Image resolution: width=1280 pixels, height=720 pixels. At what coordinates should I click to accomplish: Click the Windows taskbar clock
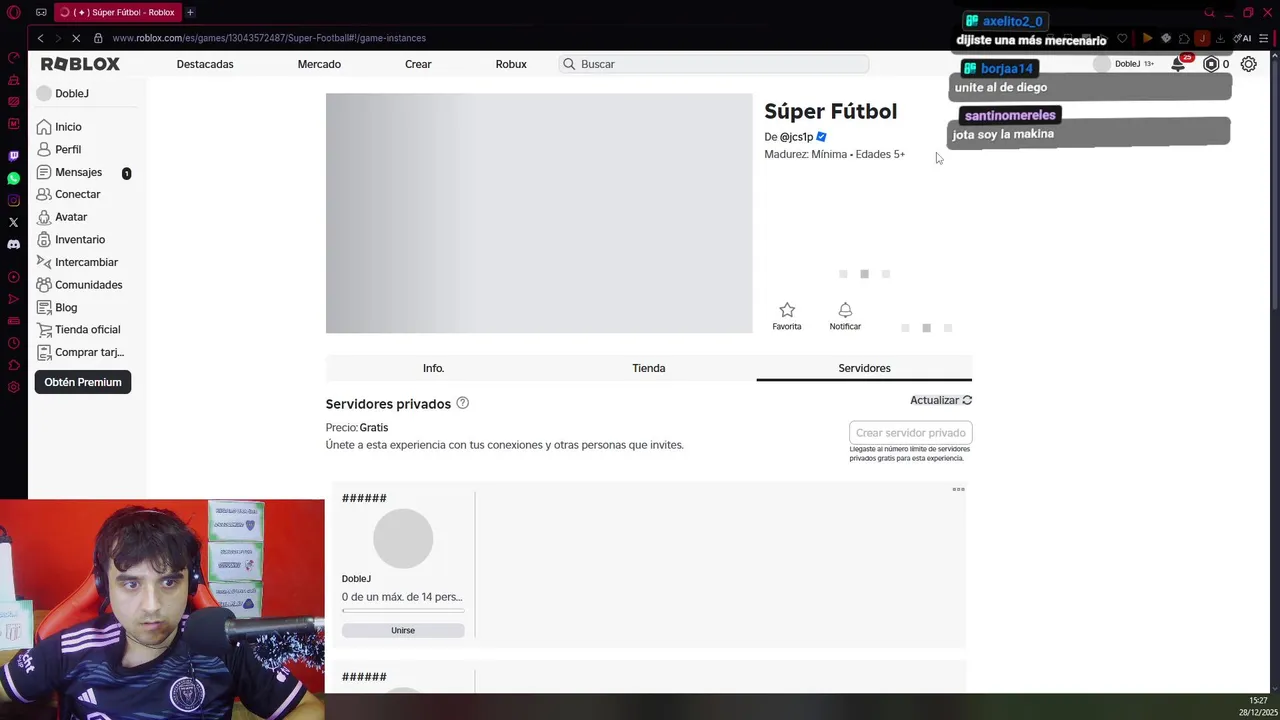1257,706
